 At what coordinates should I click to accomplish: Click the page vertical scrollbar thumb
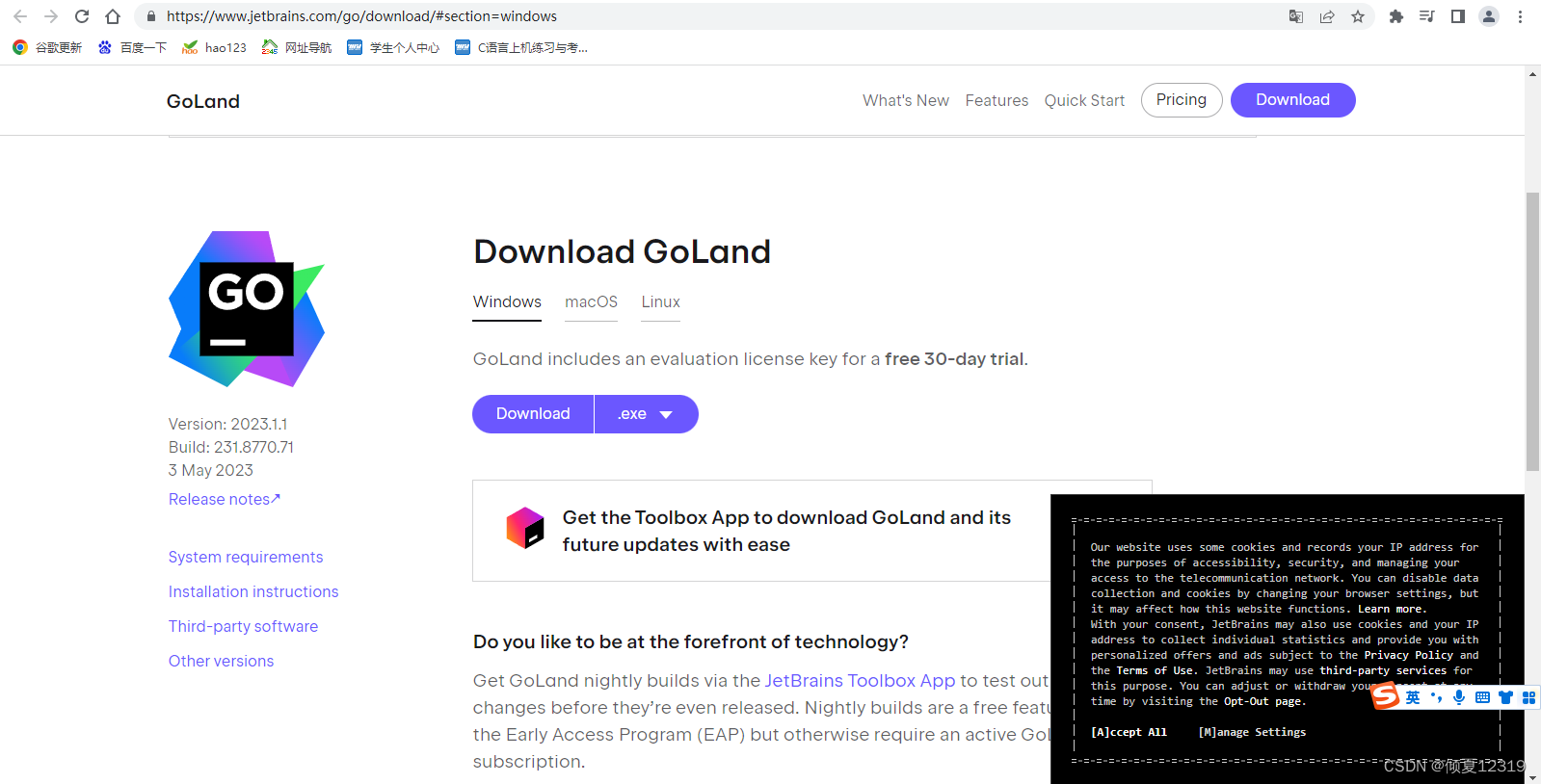pyautogui.click(x=1532, y=331)
